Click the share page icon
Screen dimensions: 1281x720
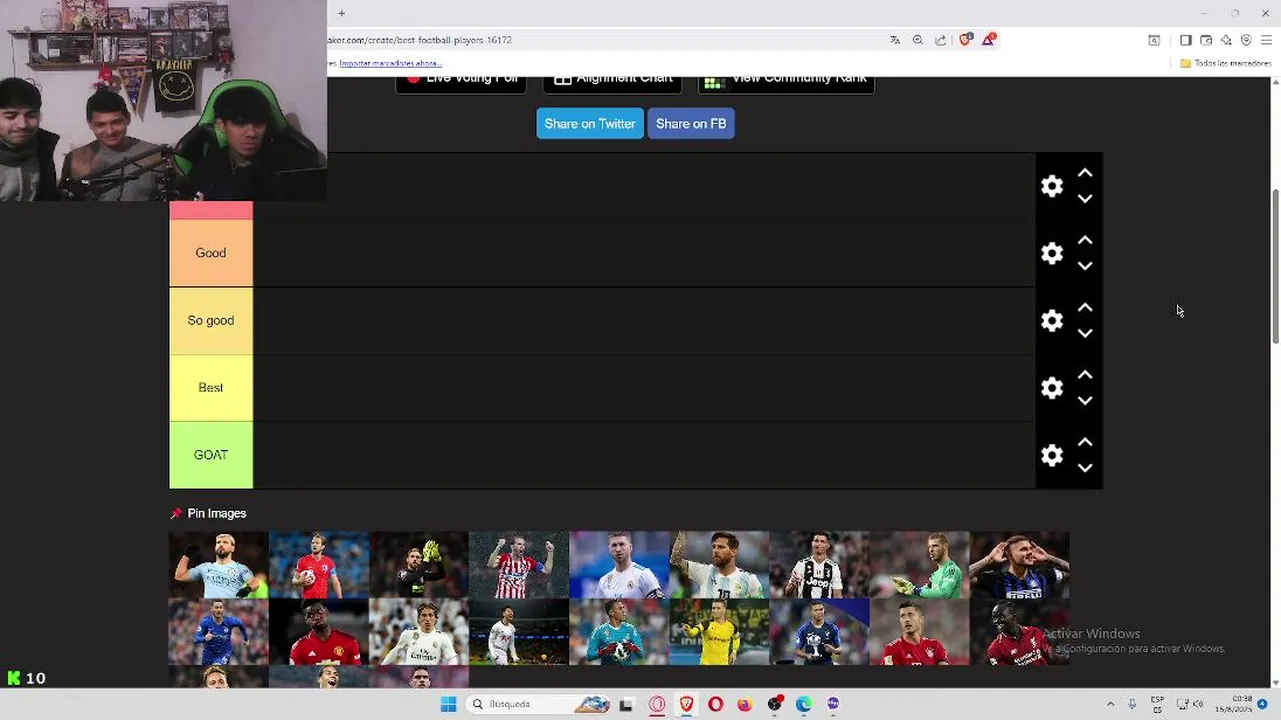[941, 40]
